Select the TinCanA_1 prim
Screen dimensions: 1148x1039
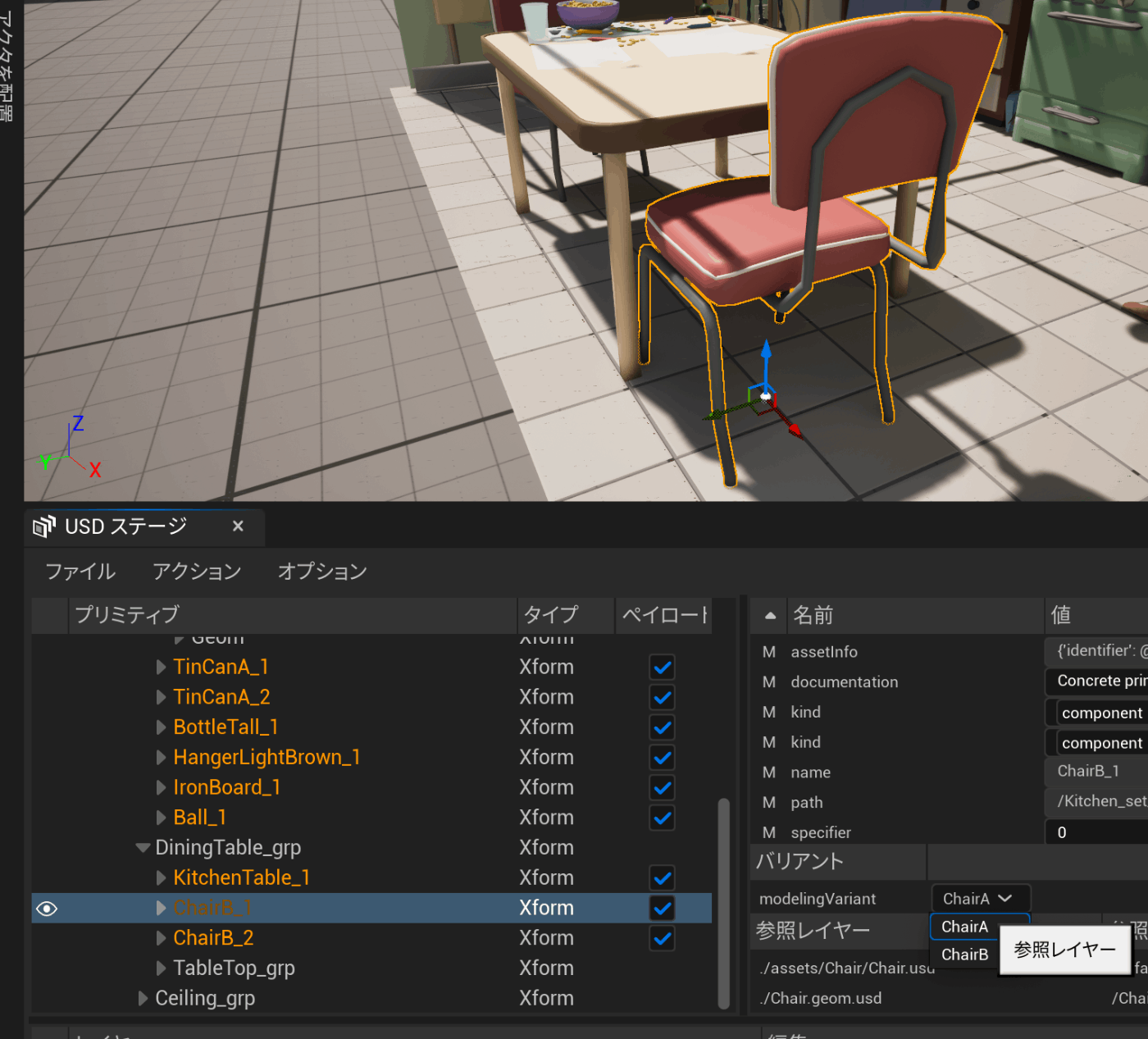(x=221, y=667)
